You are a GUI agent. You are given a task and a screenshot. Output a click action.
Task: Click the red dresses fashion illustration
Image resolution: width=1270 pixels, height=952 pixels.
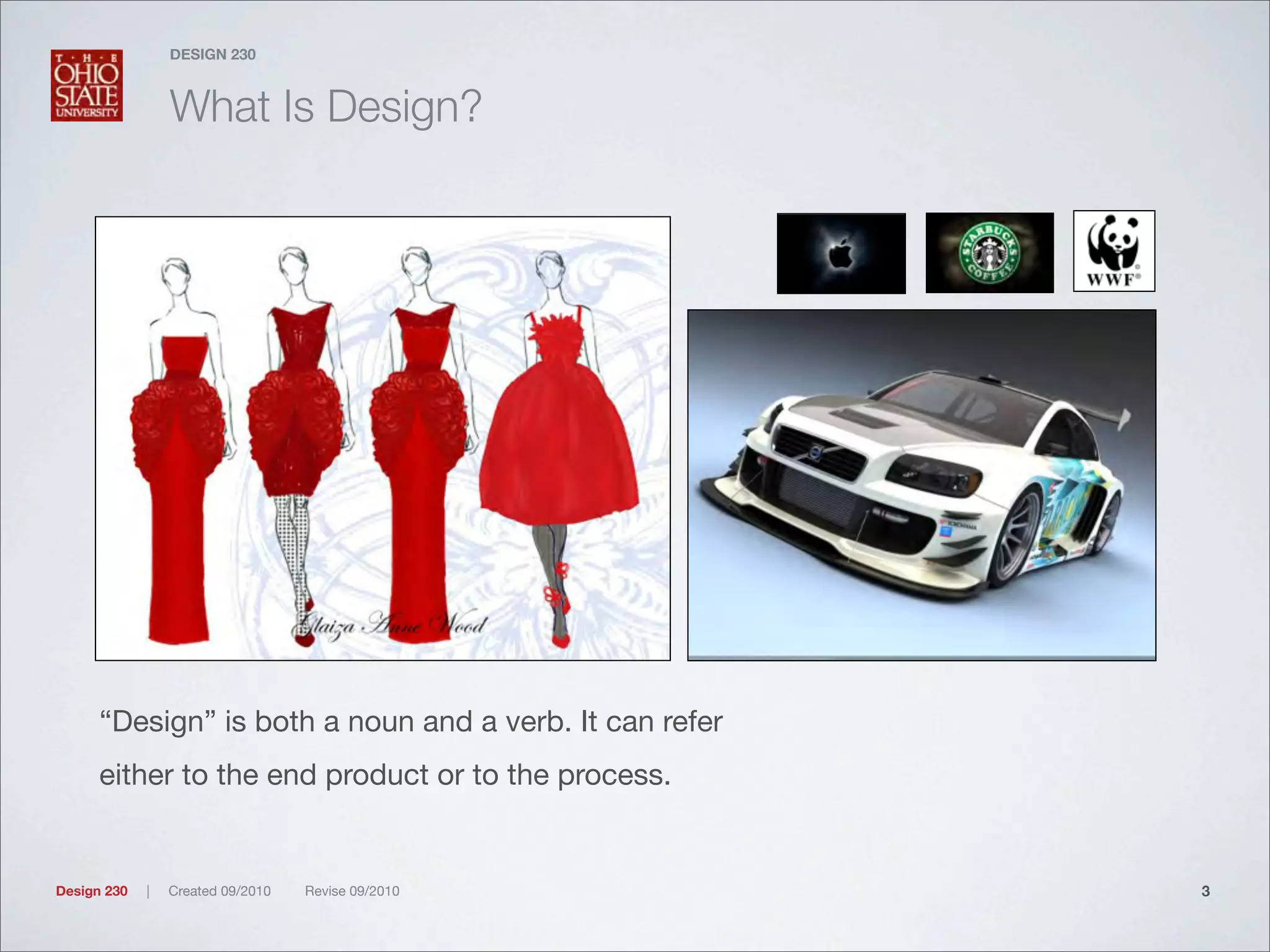tap(383, 438)
